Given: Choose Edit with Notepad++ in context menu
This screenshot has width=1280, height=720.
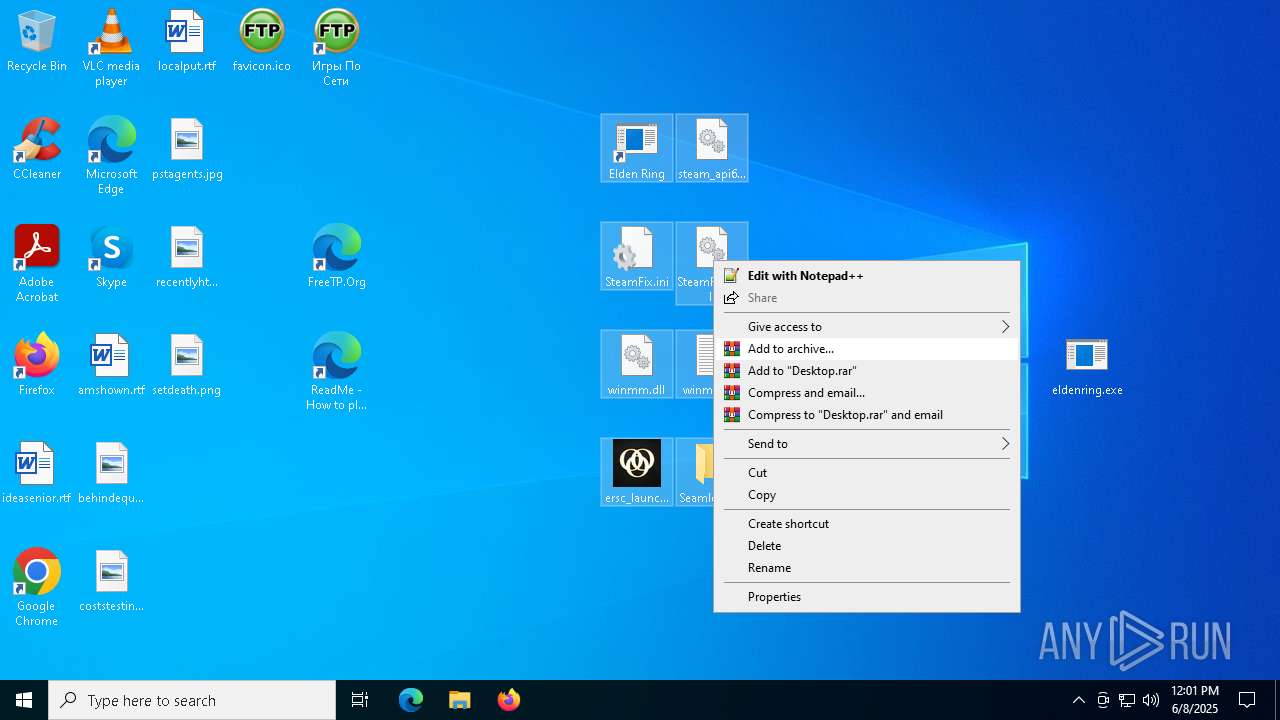Looking at the screenshot, I should (x=866, y=276).
